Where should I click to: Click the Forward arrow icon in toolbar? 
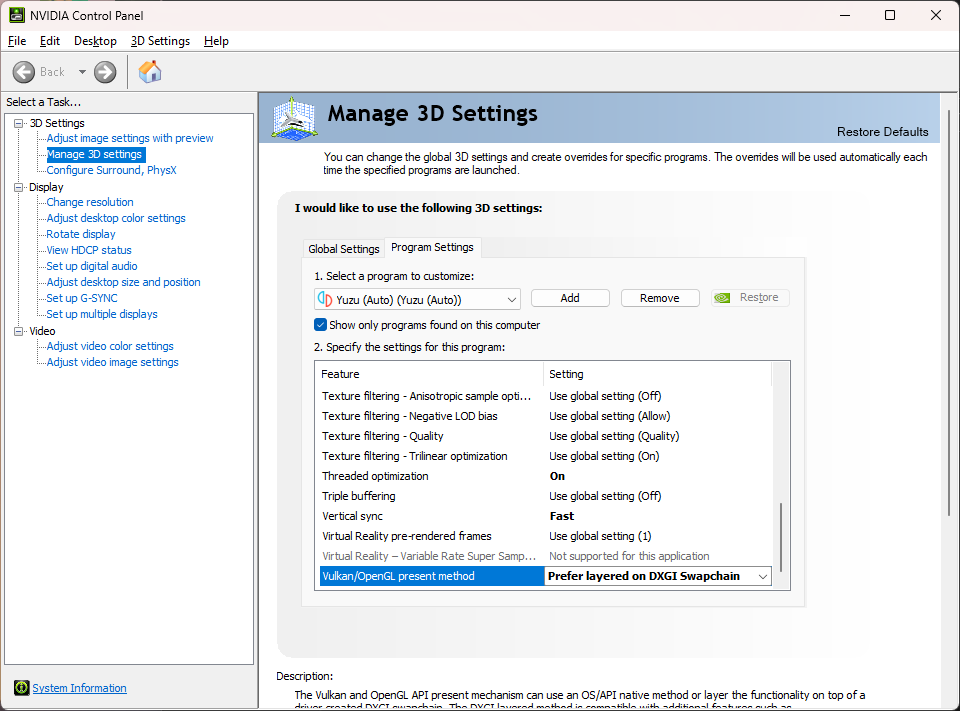click(x=105, y=72)
